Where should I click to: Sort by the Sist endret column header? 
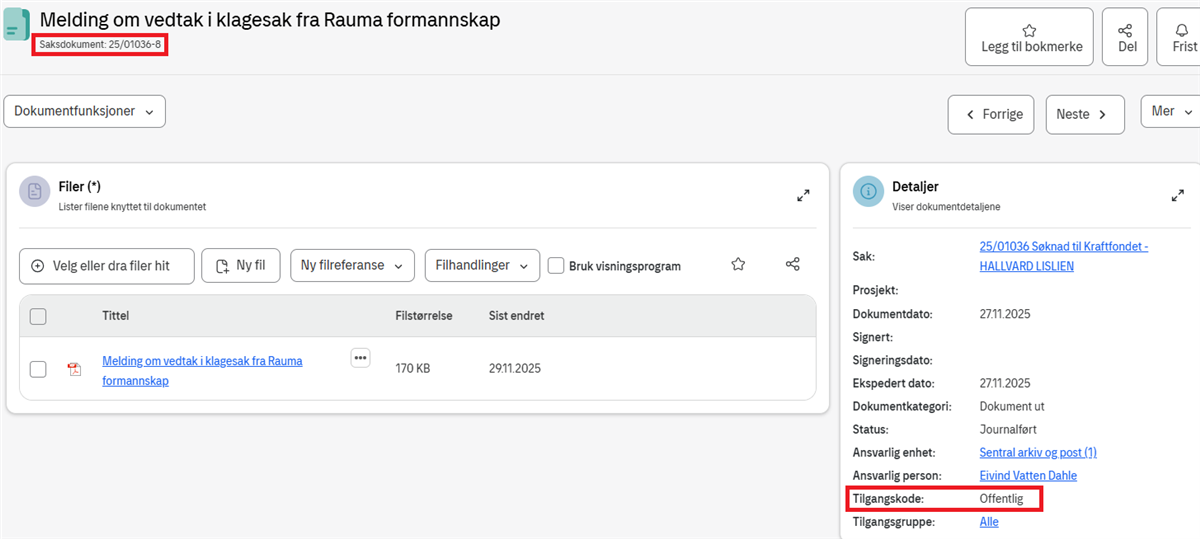516,316
